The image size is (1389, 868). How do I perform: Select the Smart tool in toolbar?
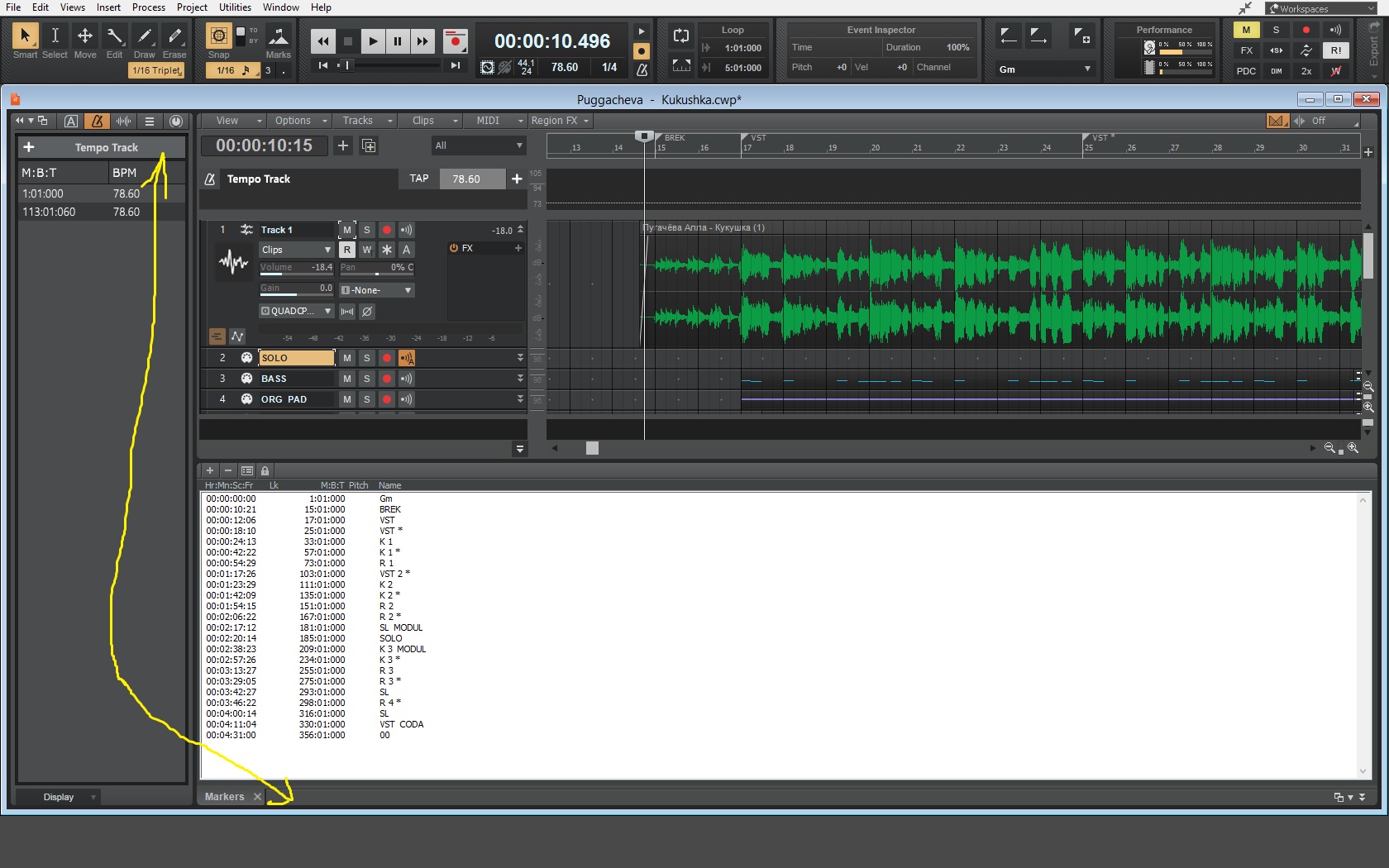click(x=25, y=36)
